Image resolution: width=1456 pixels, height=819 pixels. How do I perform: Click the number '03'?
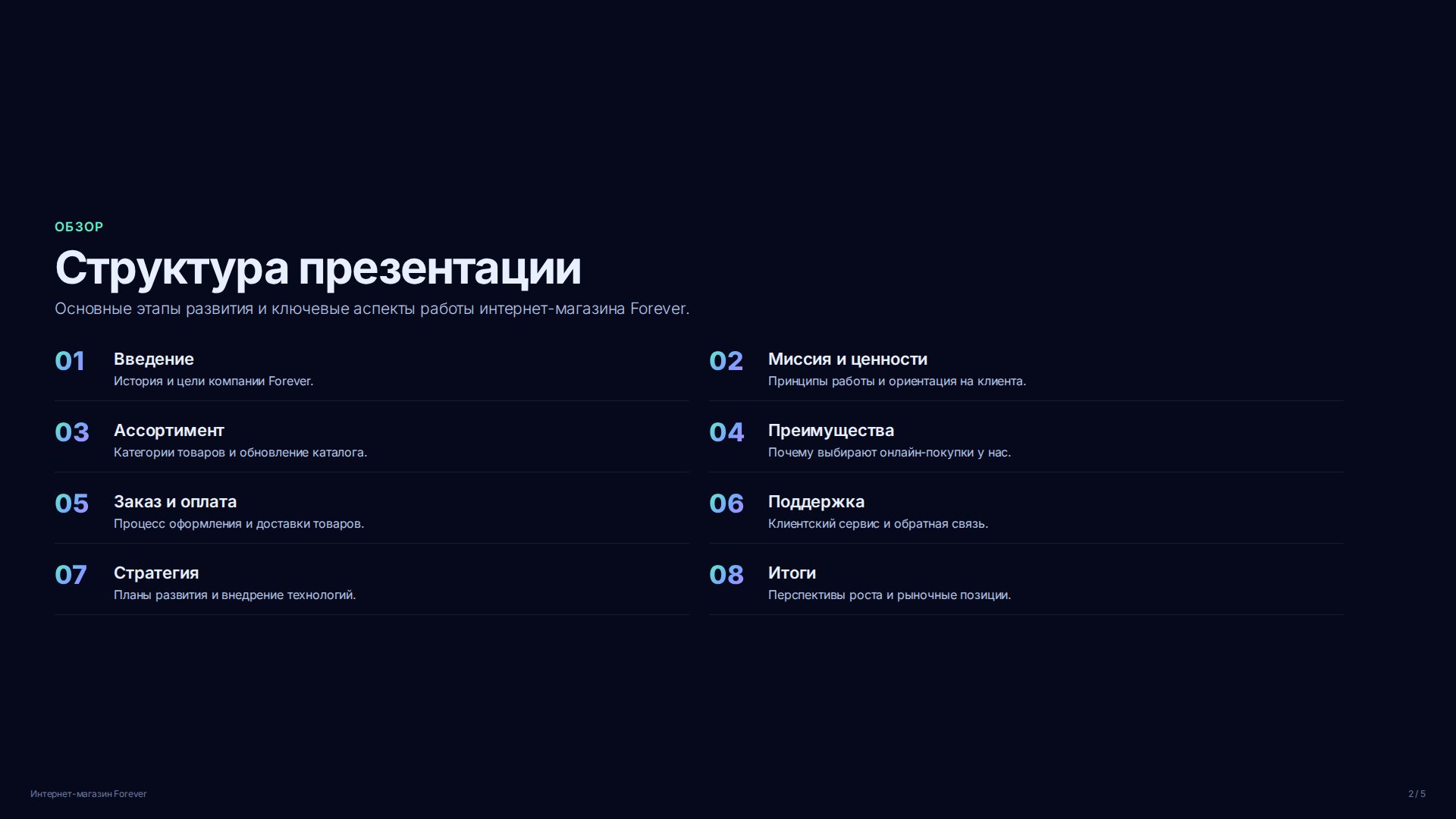pyautogui.click(x=72, y=432)
